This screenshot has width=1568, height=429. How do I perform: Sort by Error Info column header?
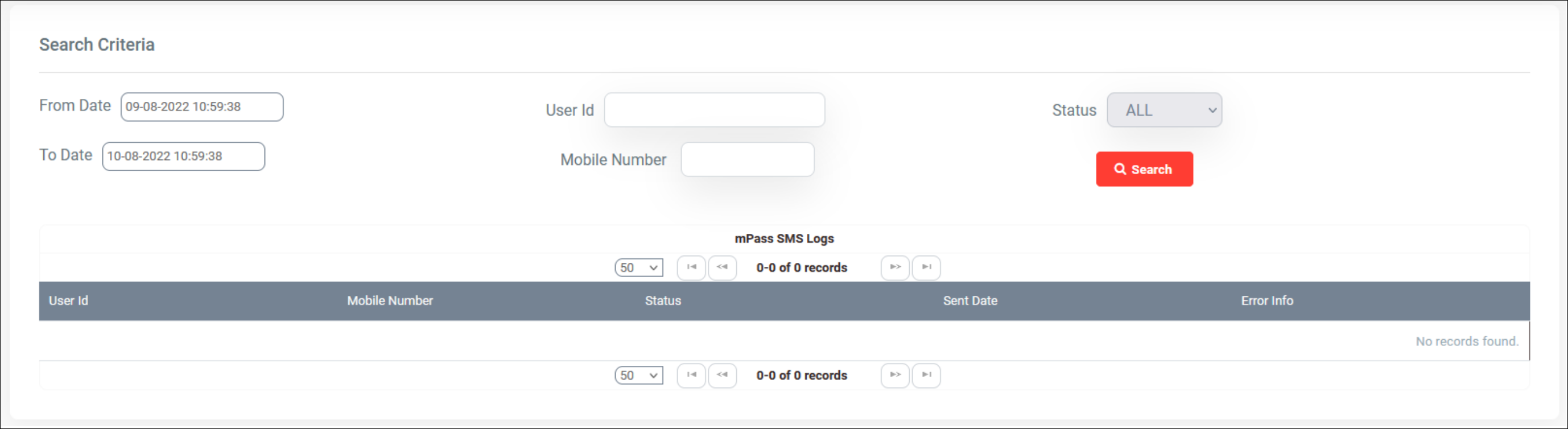pyautogui.click(x=1267, y=300)
